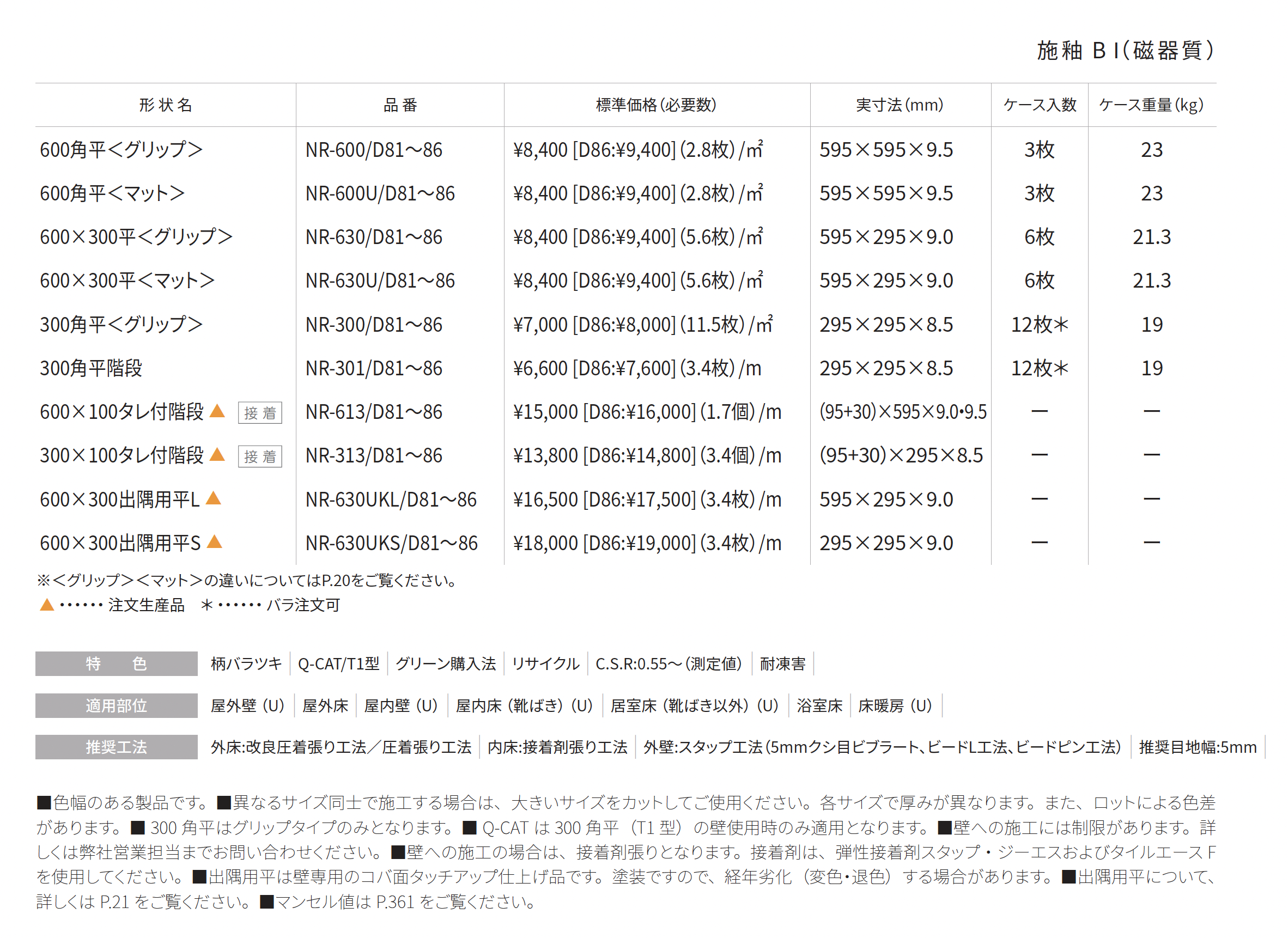Click the 接着 badge on the 300×100タレ付階段 row

pos(260,456)
